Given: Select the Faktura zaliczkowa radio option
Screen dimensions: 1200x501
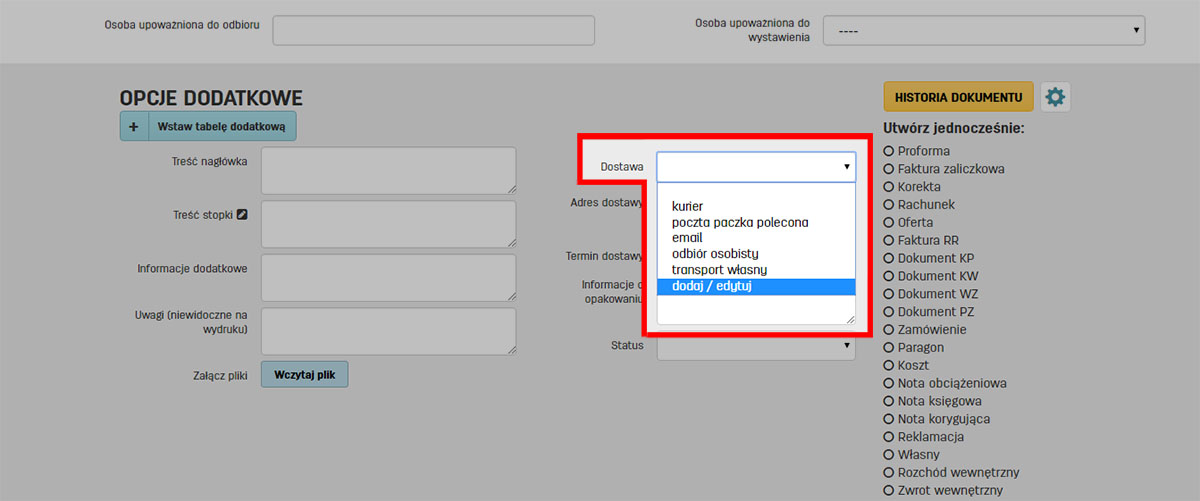Looking at the screenshot, I should (x=889, y=169).
